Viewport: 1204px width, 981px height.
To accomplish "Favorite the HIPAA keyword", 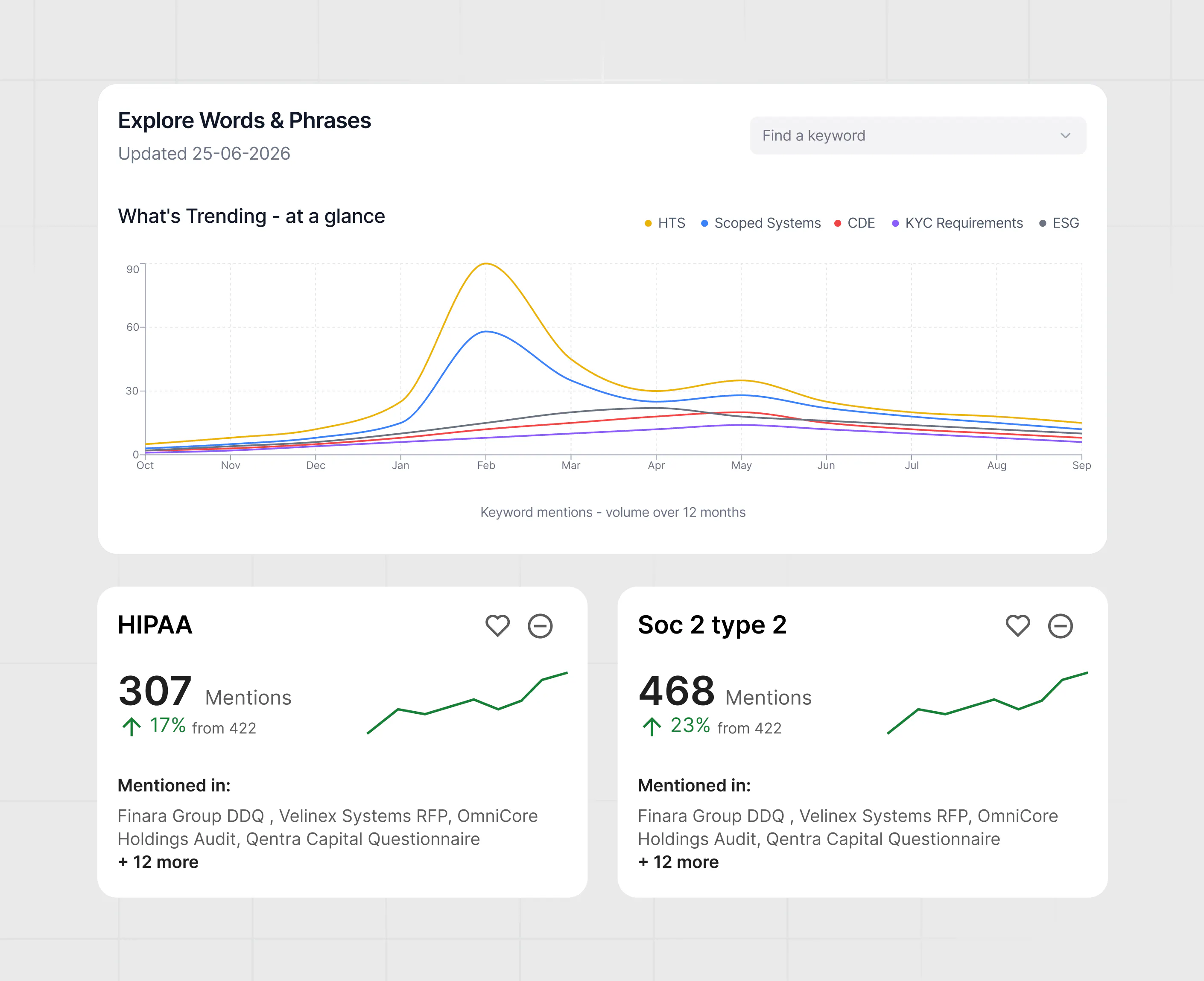I will point(497,625).
